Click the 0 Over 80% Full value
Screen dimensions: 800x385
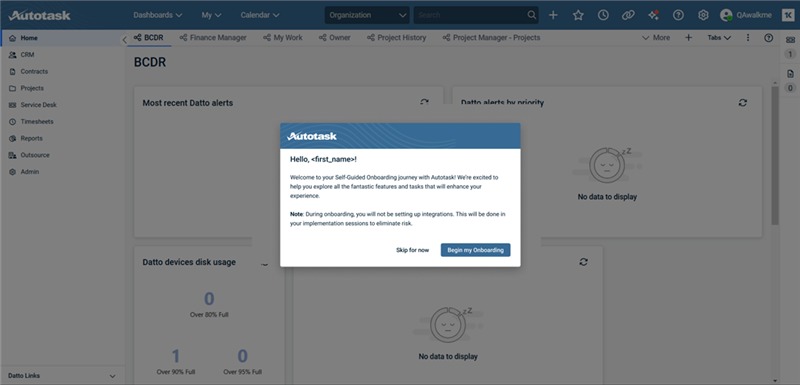[x=209, y=298]
